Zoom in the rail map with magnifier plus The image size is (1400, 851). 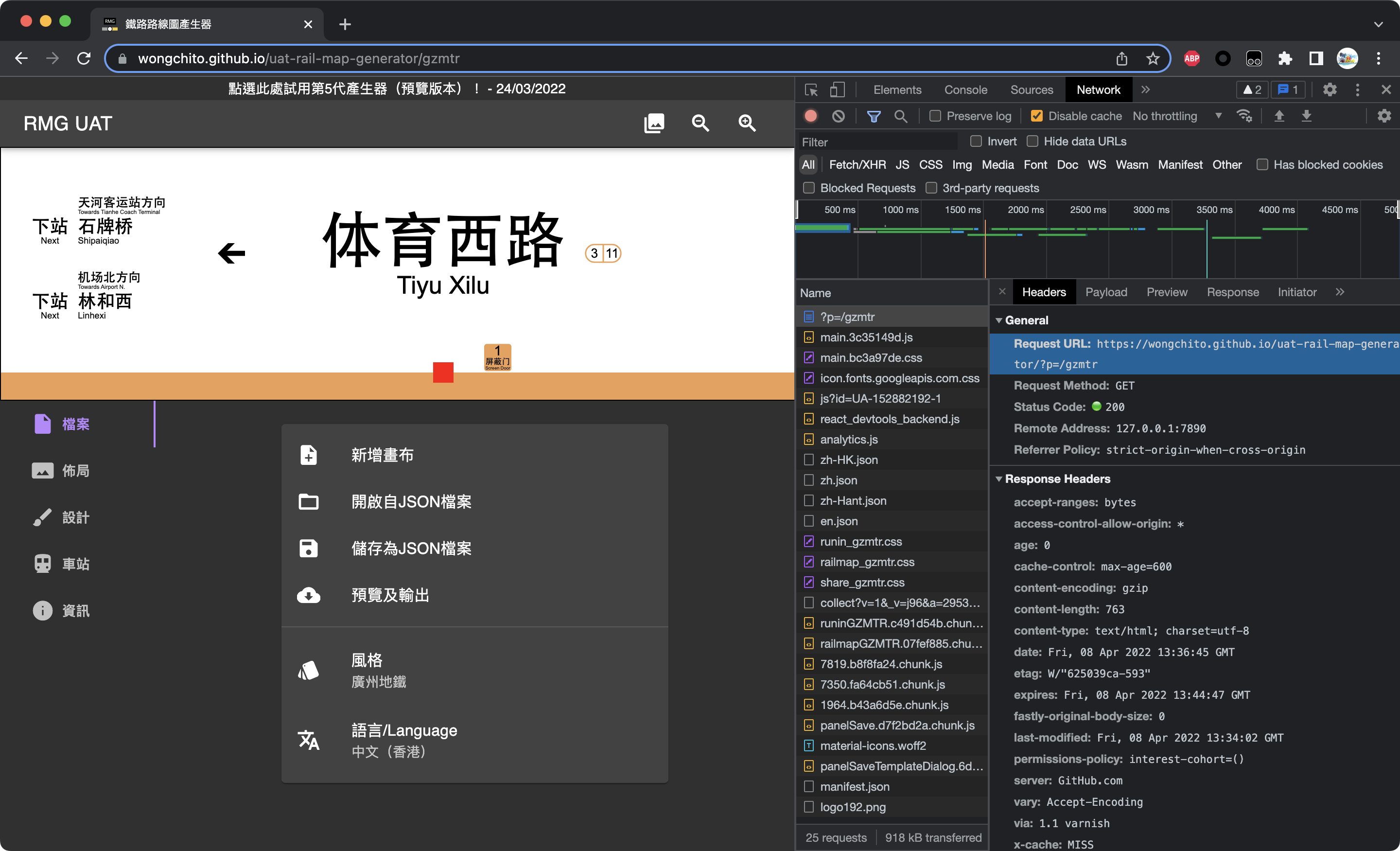pyautogui.click(x=747, y=123)
